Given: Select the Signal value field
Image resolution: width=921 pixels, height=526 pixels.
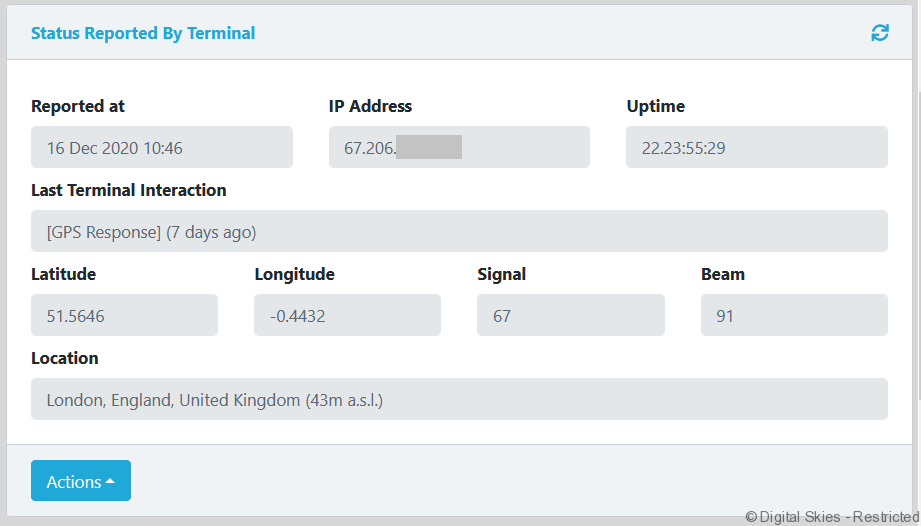Looking at the screenshot, I should [x=570, y=315].
